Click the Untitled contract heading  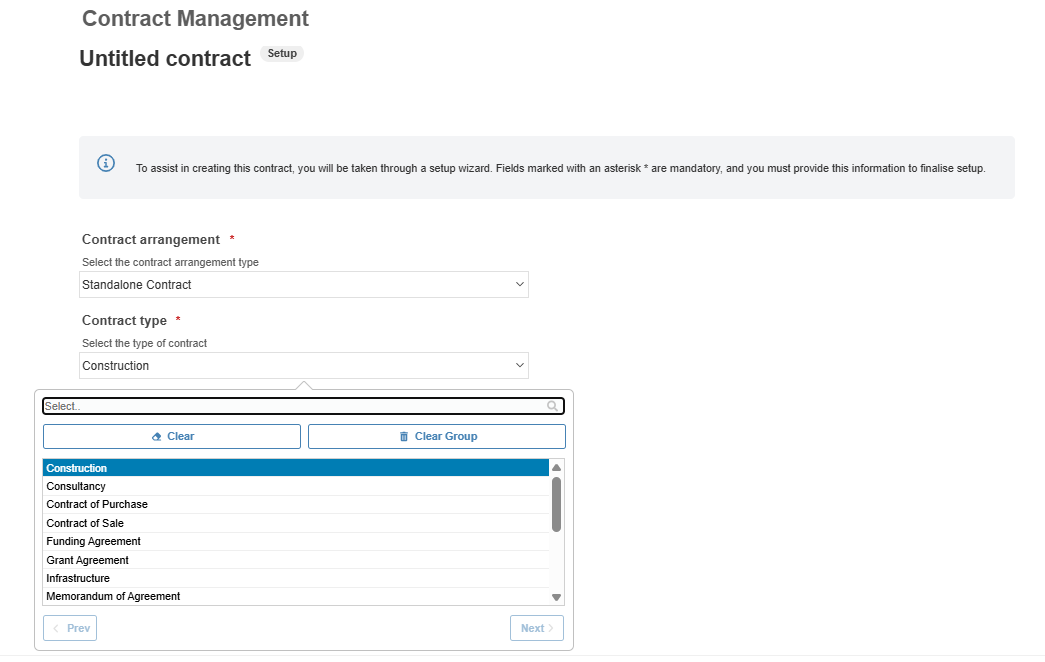click(165, 59)
